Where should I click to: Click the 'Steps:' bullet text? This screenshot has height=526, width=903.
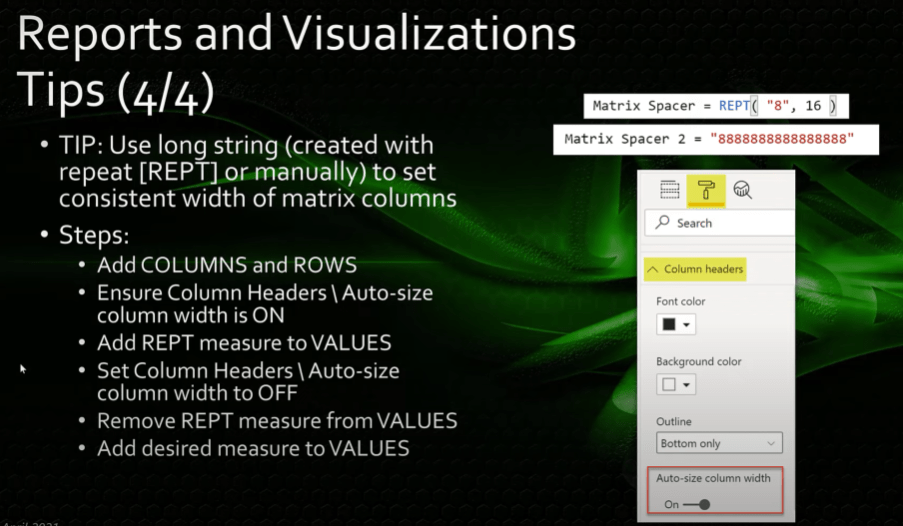[x=94, y=235]
